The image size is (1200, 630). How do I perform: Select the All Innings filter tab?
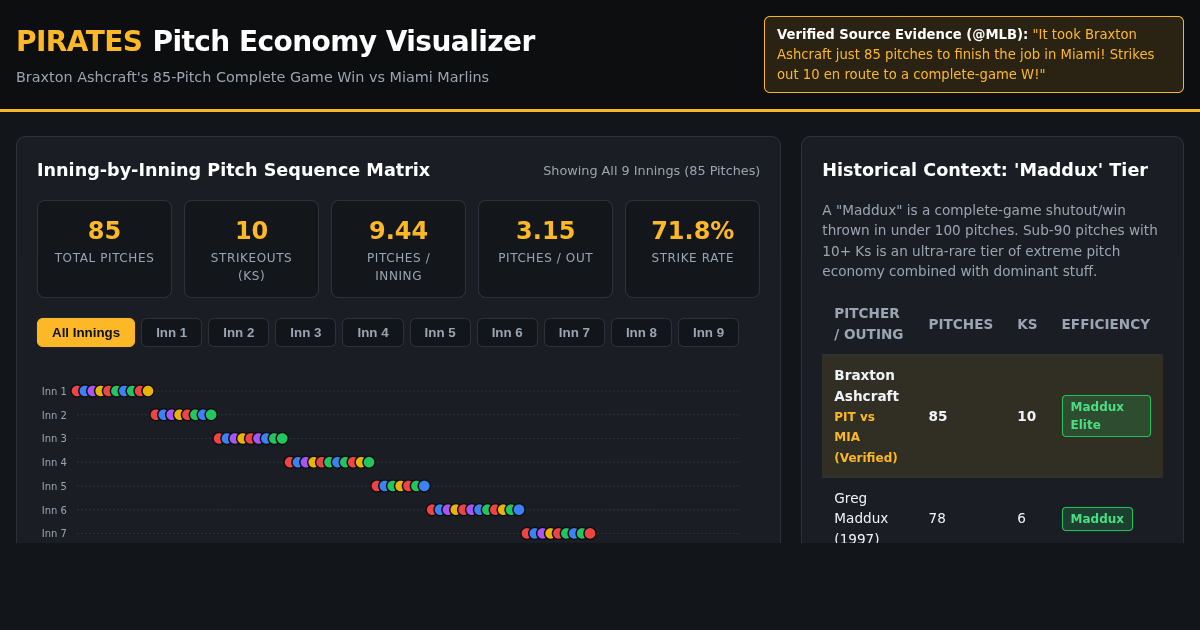pos(86,332)
